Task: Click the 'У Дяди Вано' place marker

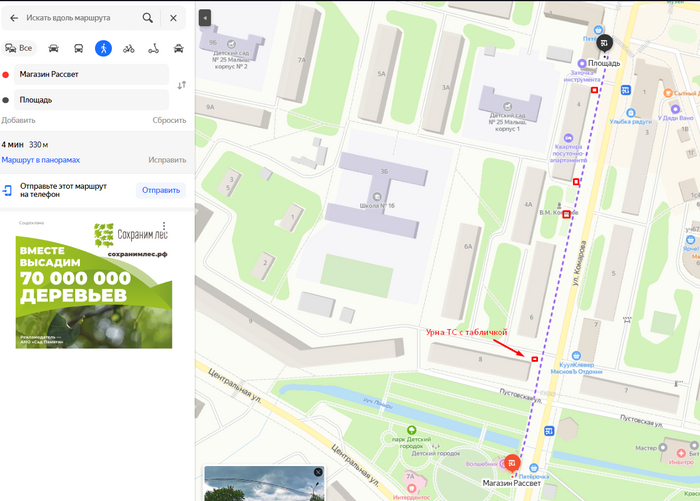Action: tap(675, 109)
